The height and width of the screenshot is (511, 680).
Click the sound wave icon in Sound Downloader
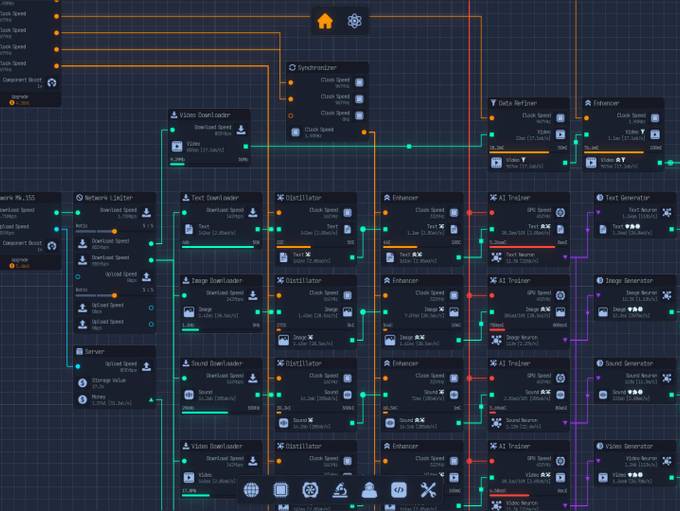189,395
